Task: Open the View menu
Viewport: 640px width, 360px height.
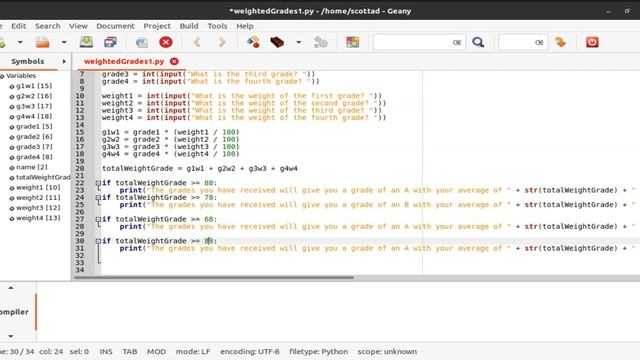Action: [78, 26]
